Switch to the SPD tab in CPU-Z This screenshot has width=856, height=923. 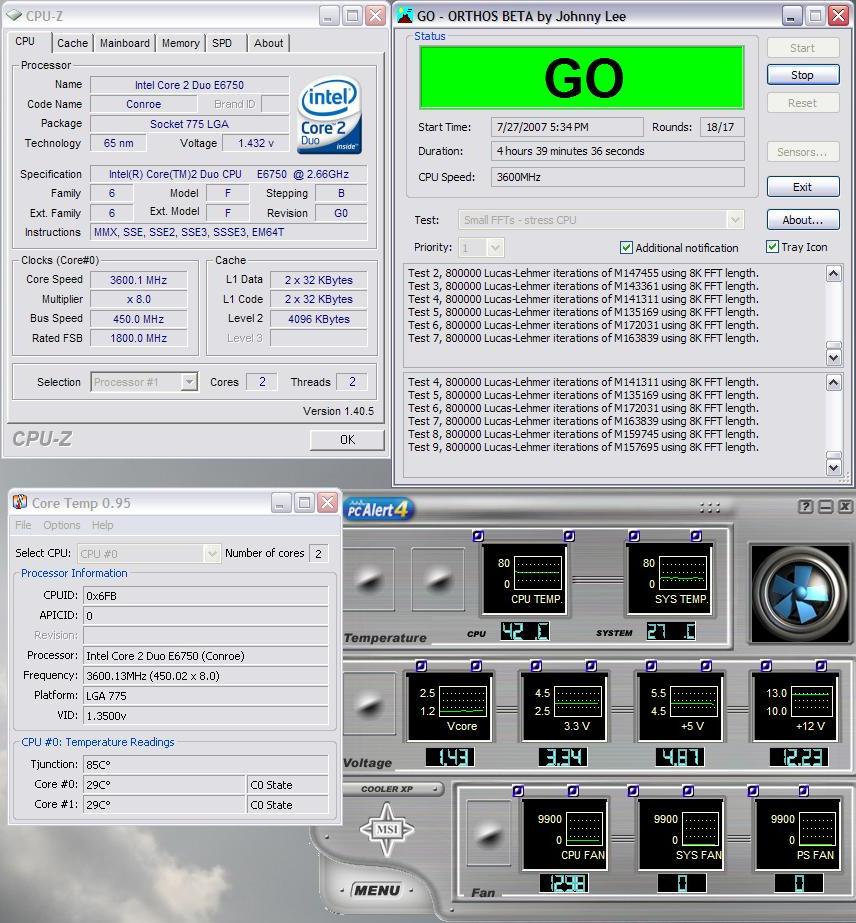(222, 43)
